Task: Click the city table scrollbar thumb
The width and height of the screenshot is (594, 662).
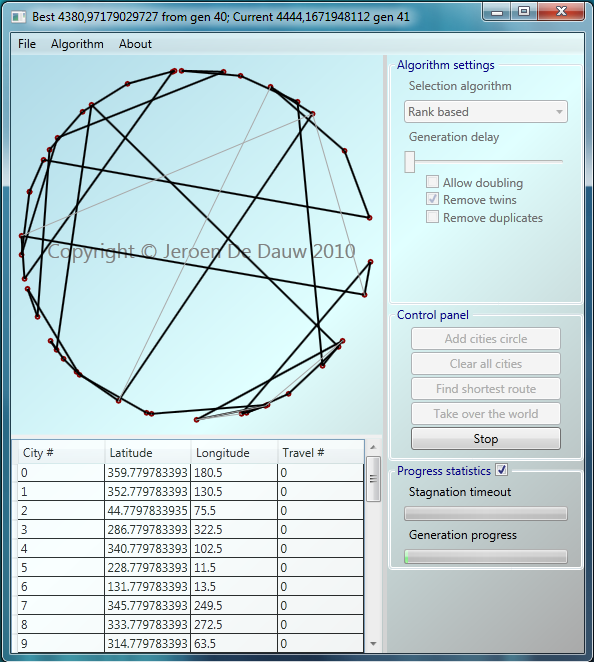Action: coord(373,479)
